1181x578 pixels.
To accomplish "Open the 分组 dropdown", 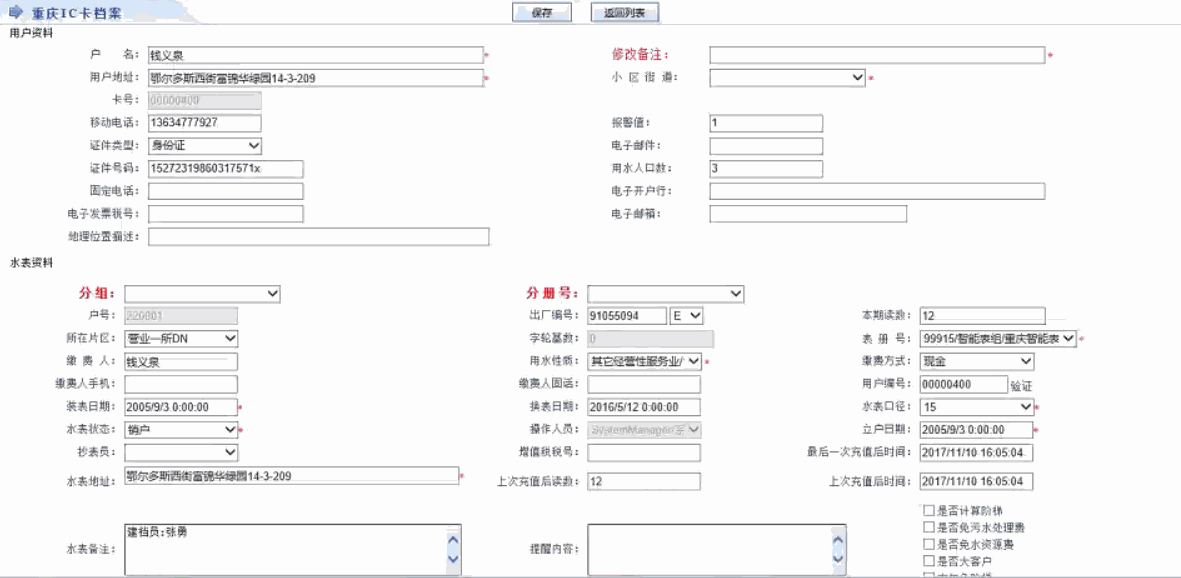I will (x=201, y=293).
